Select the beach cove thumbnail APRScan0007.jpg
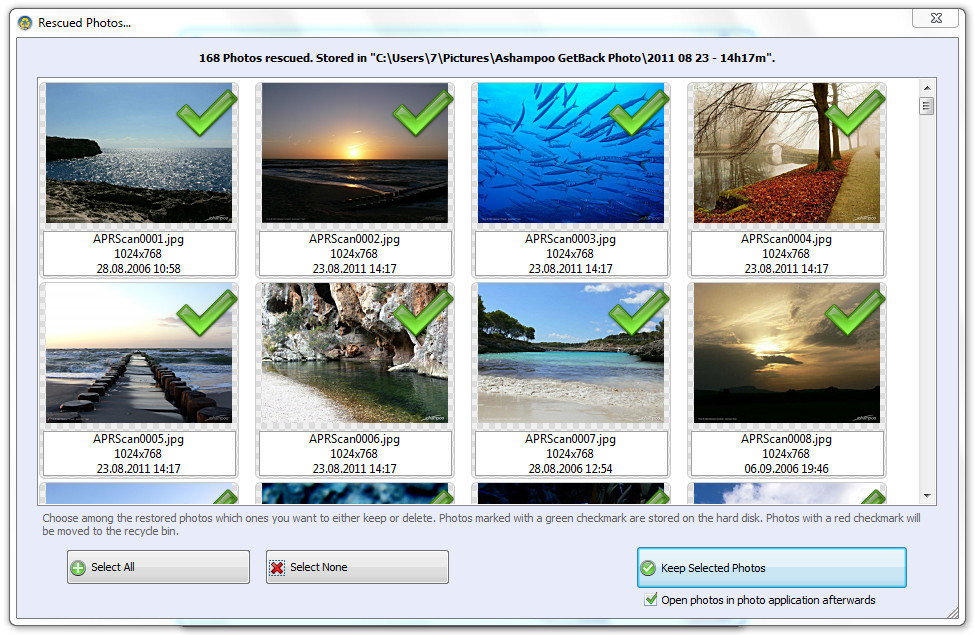 coord(571,353)
